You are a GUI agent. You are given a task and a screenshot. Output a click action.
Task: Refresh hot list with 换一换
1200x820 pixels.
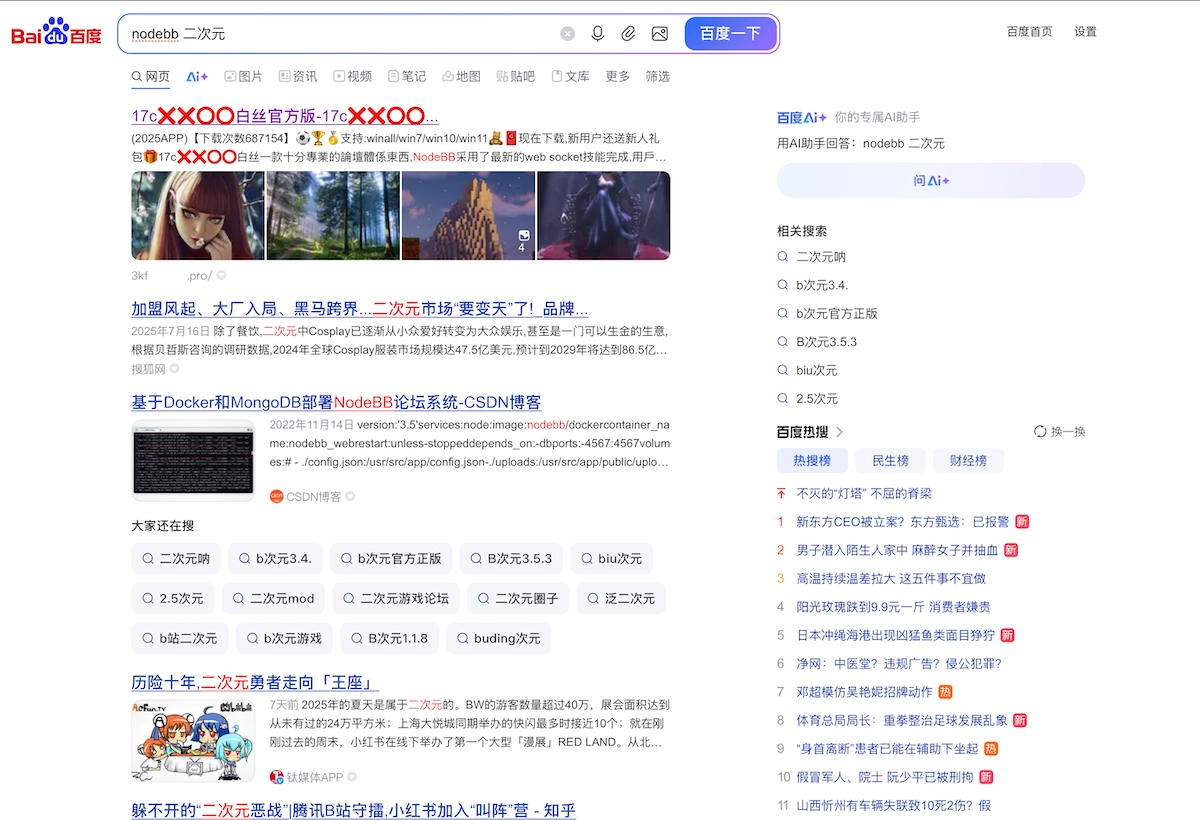pos(1059,432)
